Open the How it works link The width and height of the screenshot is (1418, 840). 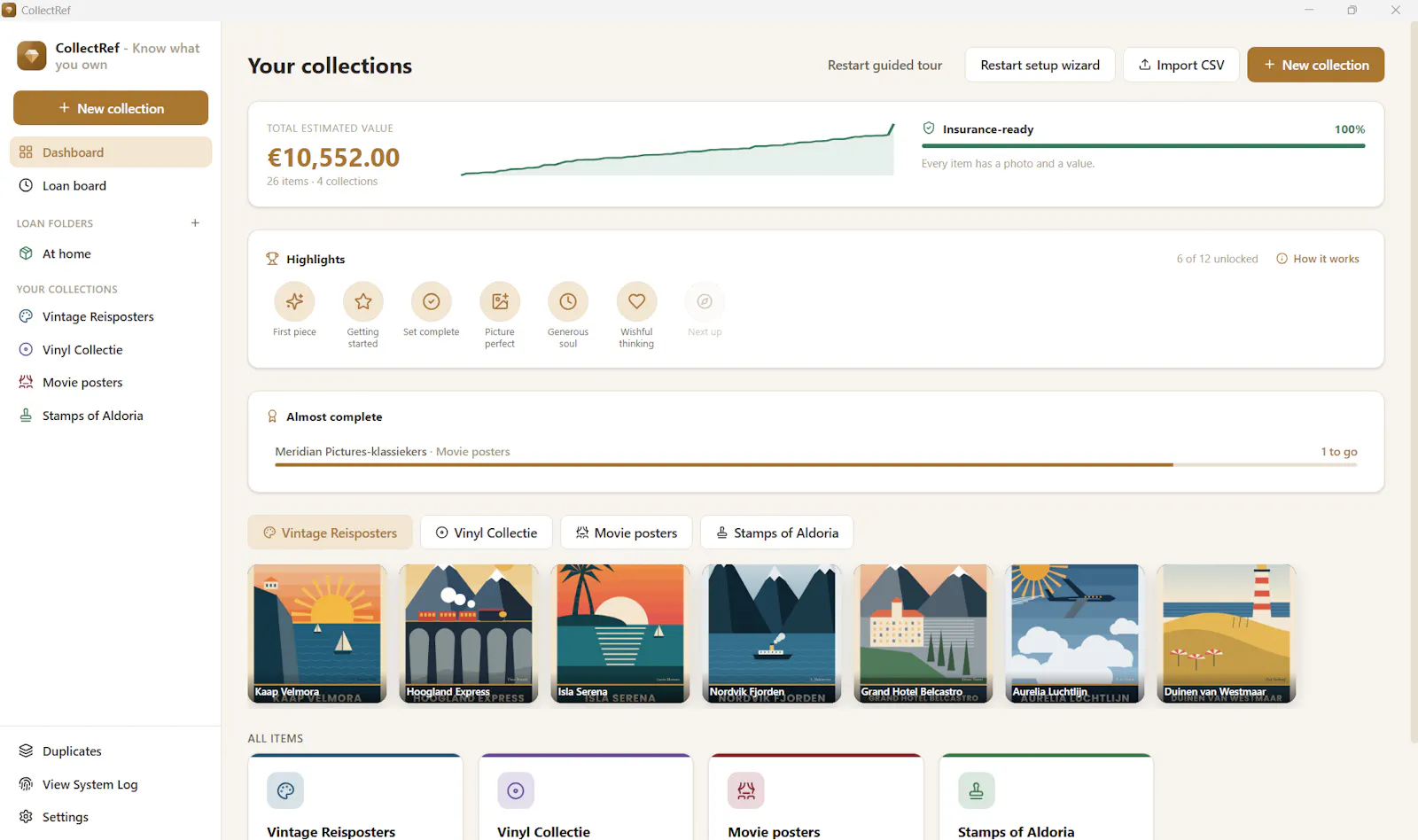pyautogui.click(x=1318, y=259)
